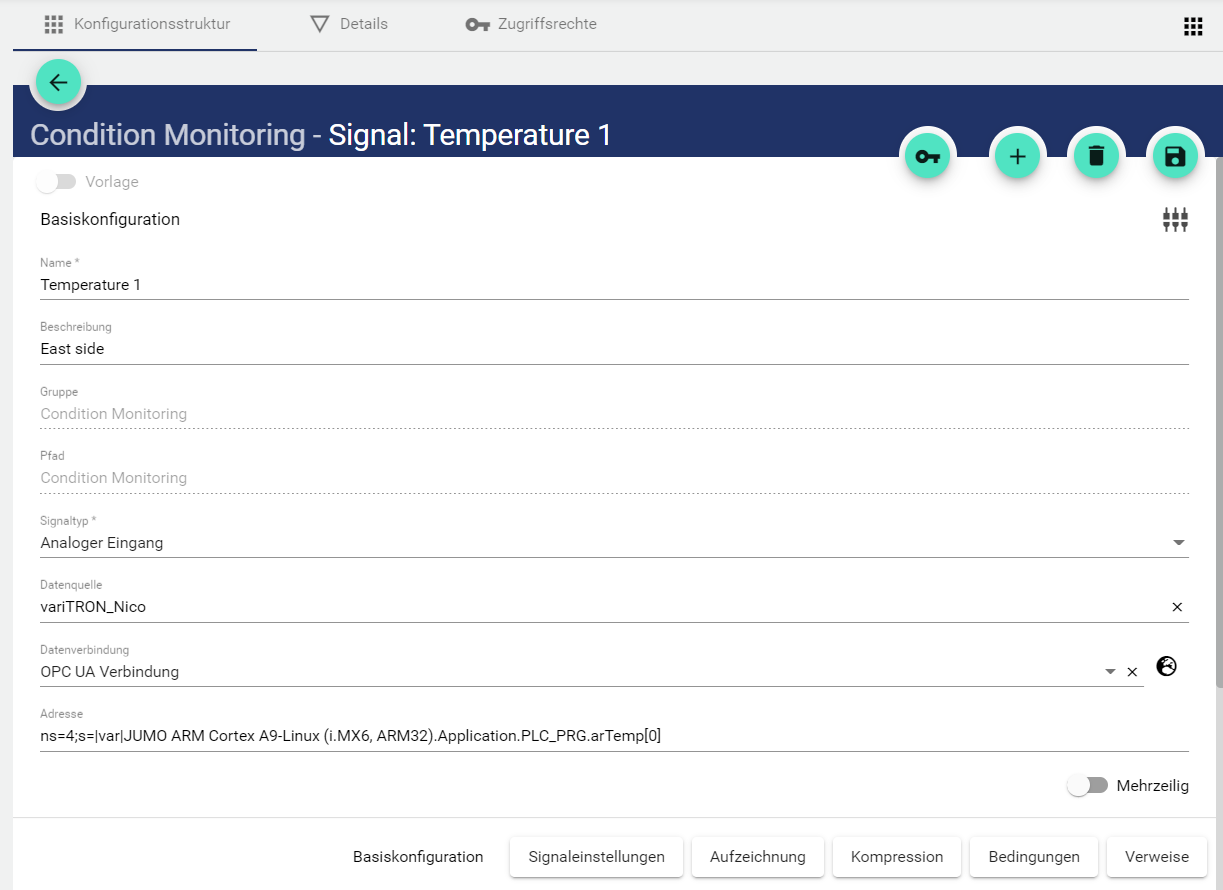1223x890 pixels.
Task: Delete signal using trash can button
Action: (1096, 157)
